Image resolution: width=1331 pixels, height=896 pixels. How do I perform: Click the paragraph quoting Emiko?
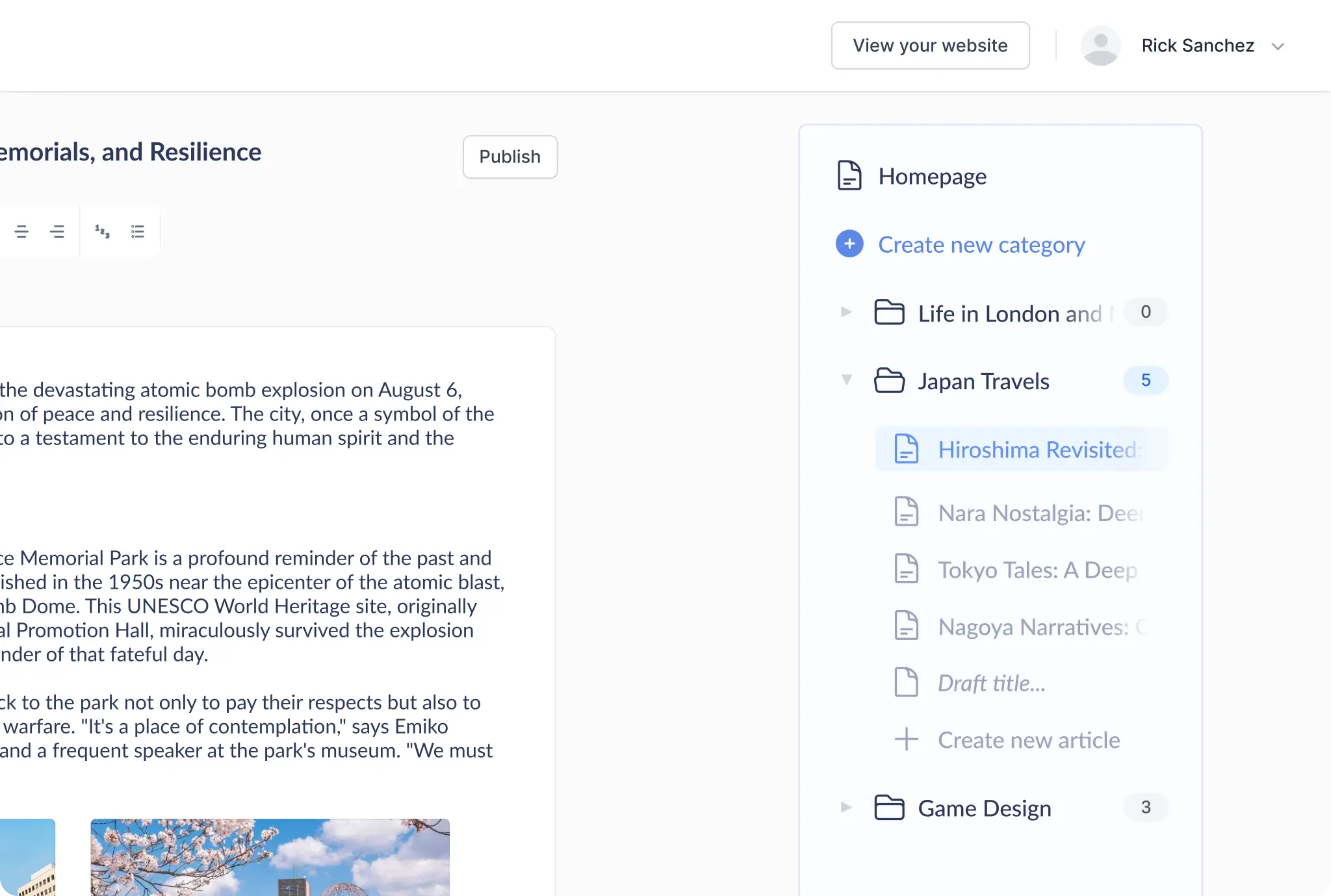click(x=246, y=726)
